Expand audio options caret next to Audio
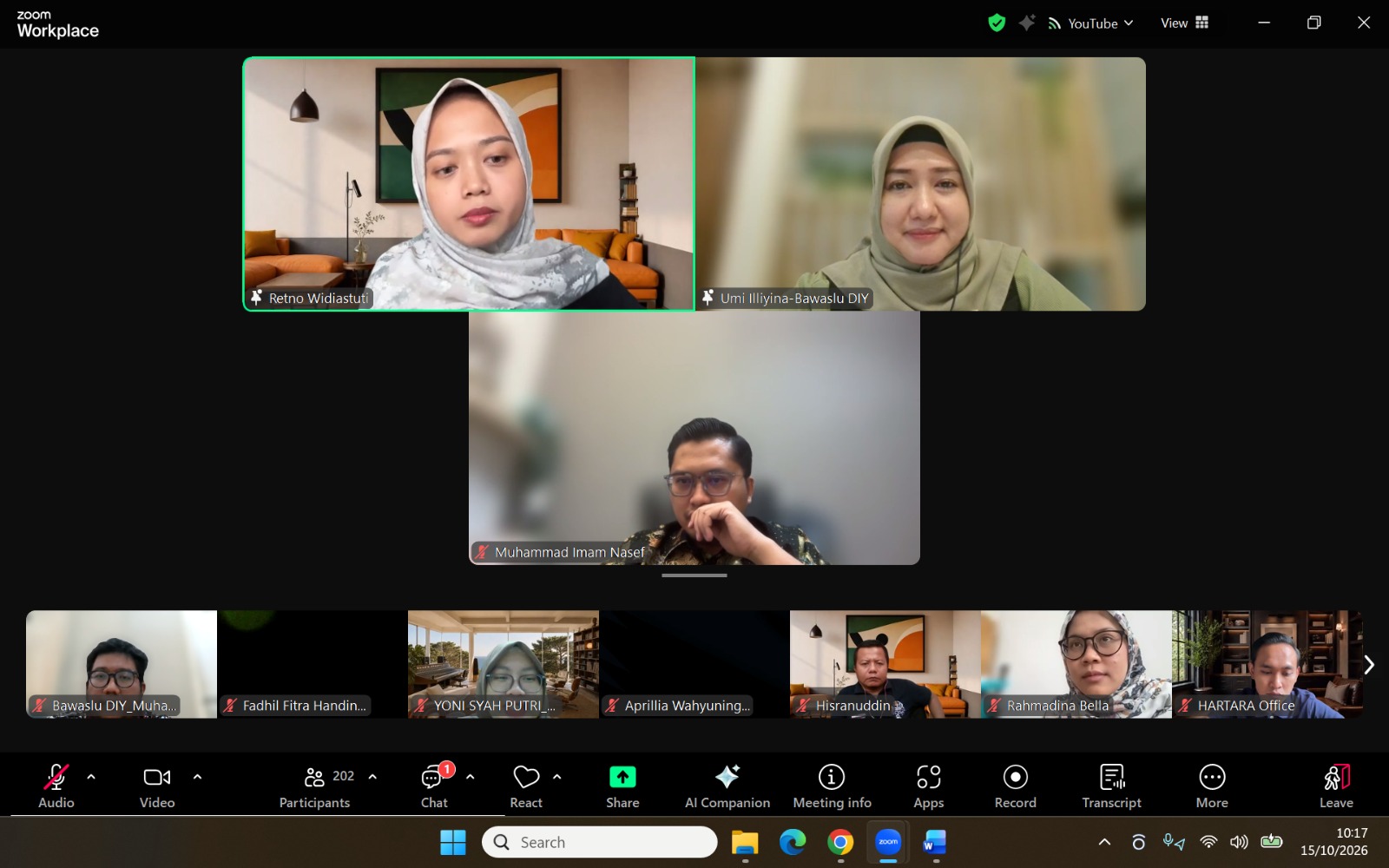The height and width of the screenshot is (868, 1389). (x=91, y=777)
